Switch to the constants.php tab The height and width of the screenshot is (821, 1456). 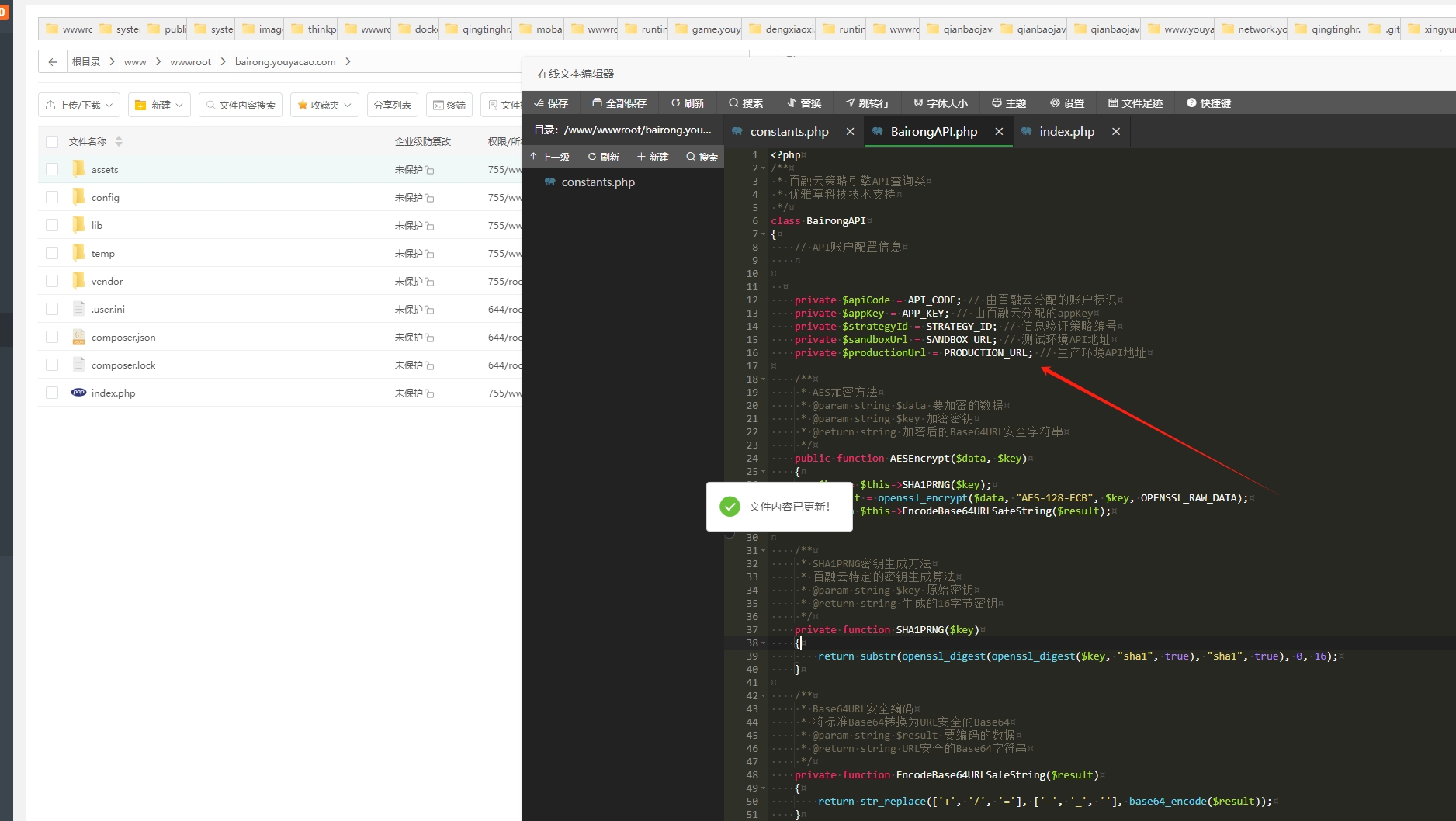tap(789, 132)
